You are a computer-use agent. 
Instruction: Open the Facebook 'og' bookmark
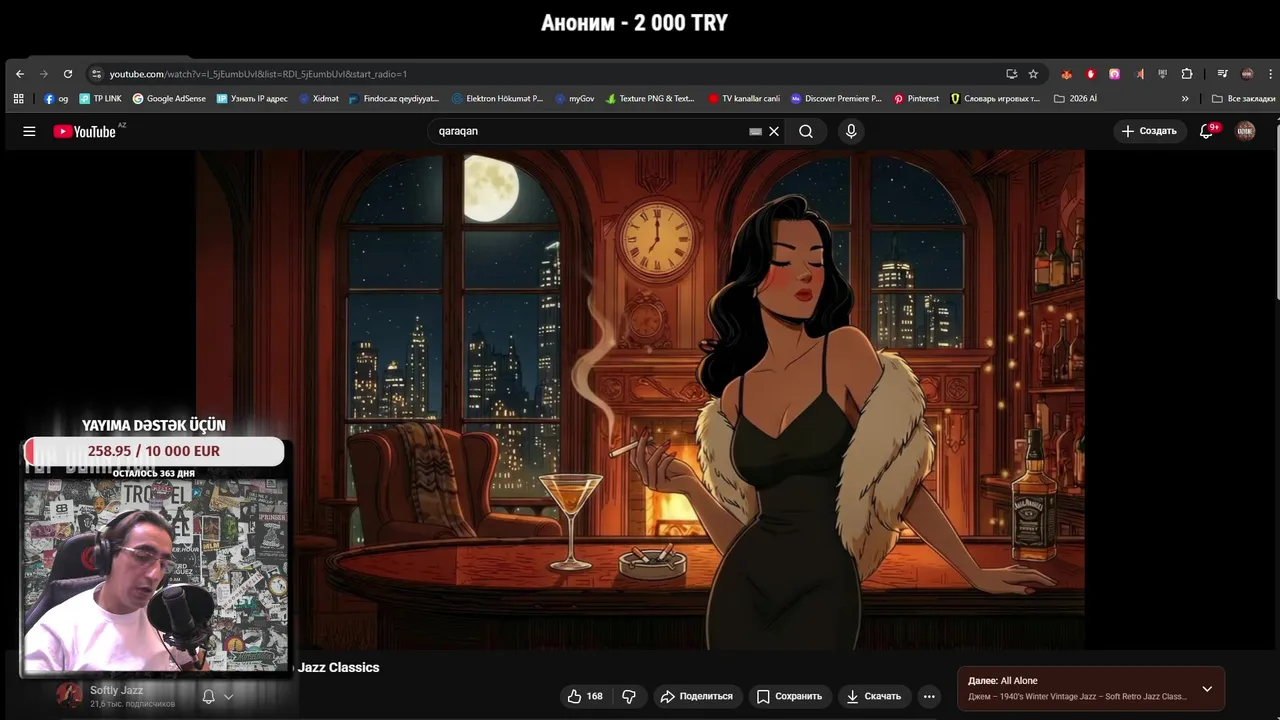pos(56,99)
